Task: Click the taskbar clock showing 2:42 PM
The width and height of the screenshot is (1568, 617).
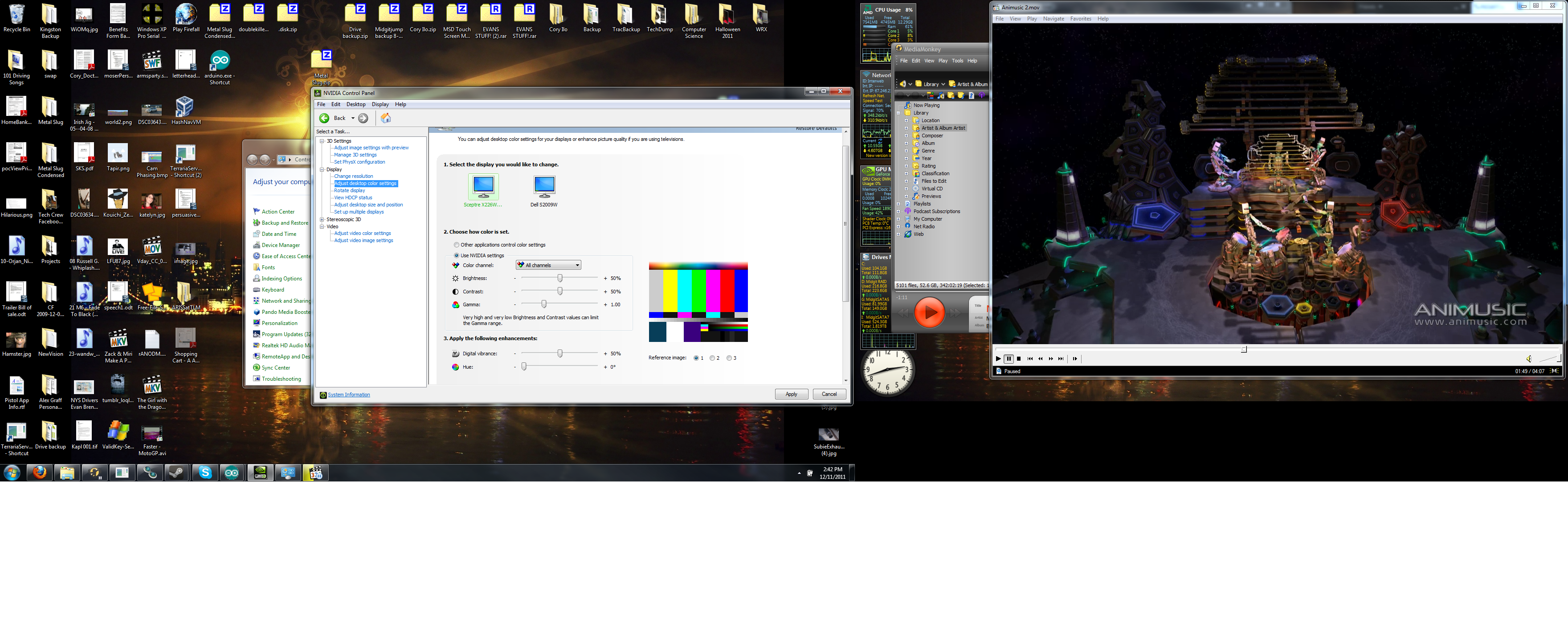Action: coord(832,473)
